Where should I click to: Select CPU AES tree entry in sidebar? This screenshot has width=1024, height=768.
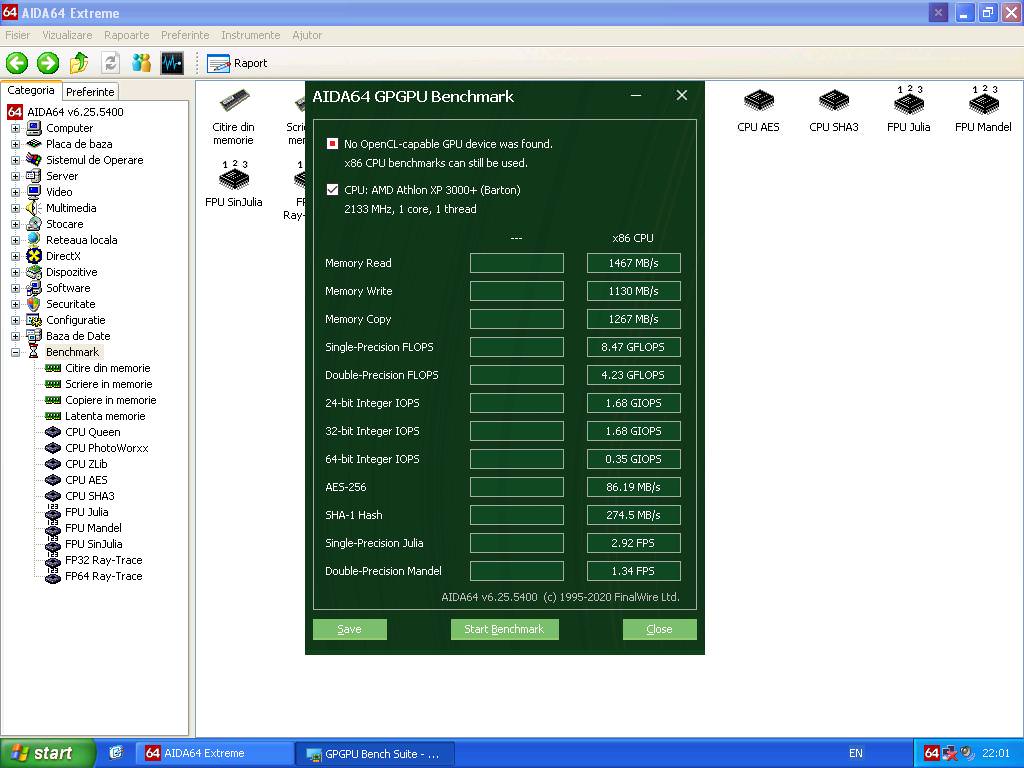pyautogui.click(x=86, y=480)
